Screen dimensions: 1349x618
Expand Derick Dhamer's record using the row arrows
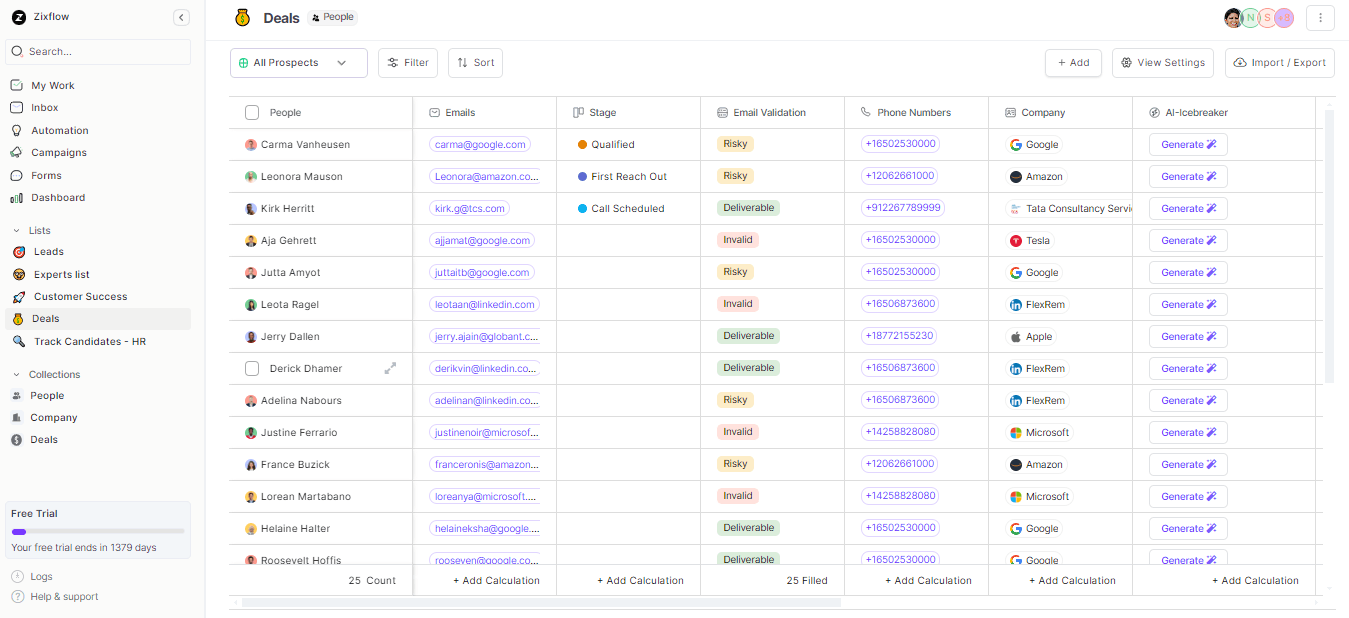click(390, 368)
